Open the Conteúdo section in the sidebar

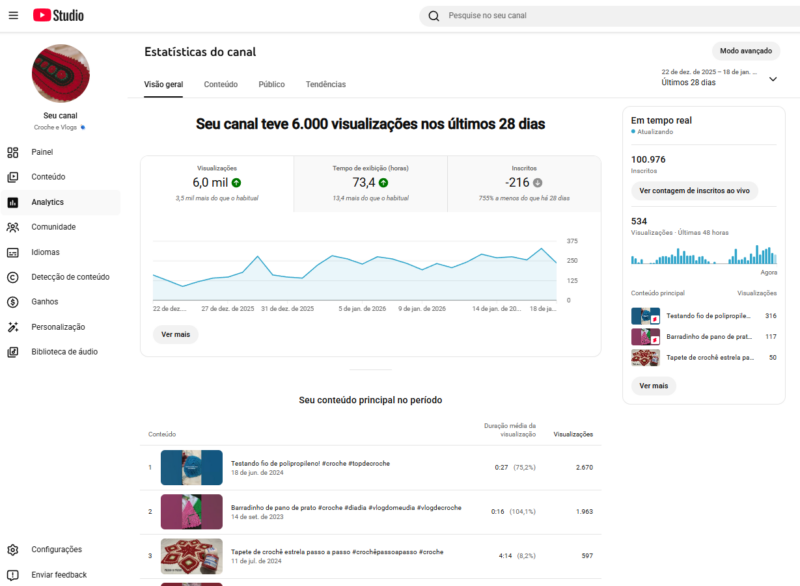(52, 177)
